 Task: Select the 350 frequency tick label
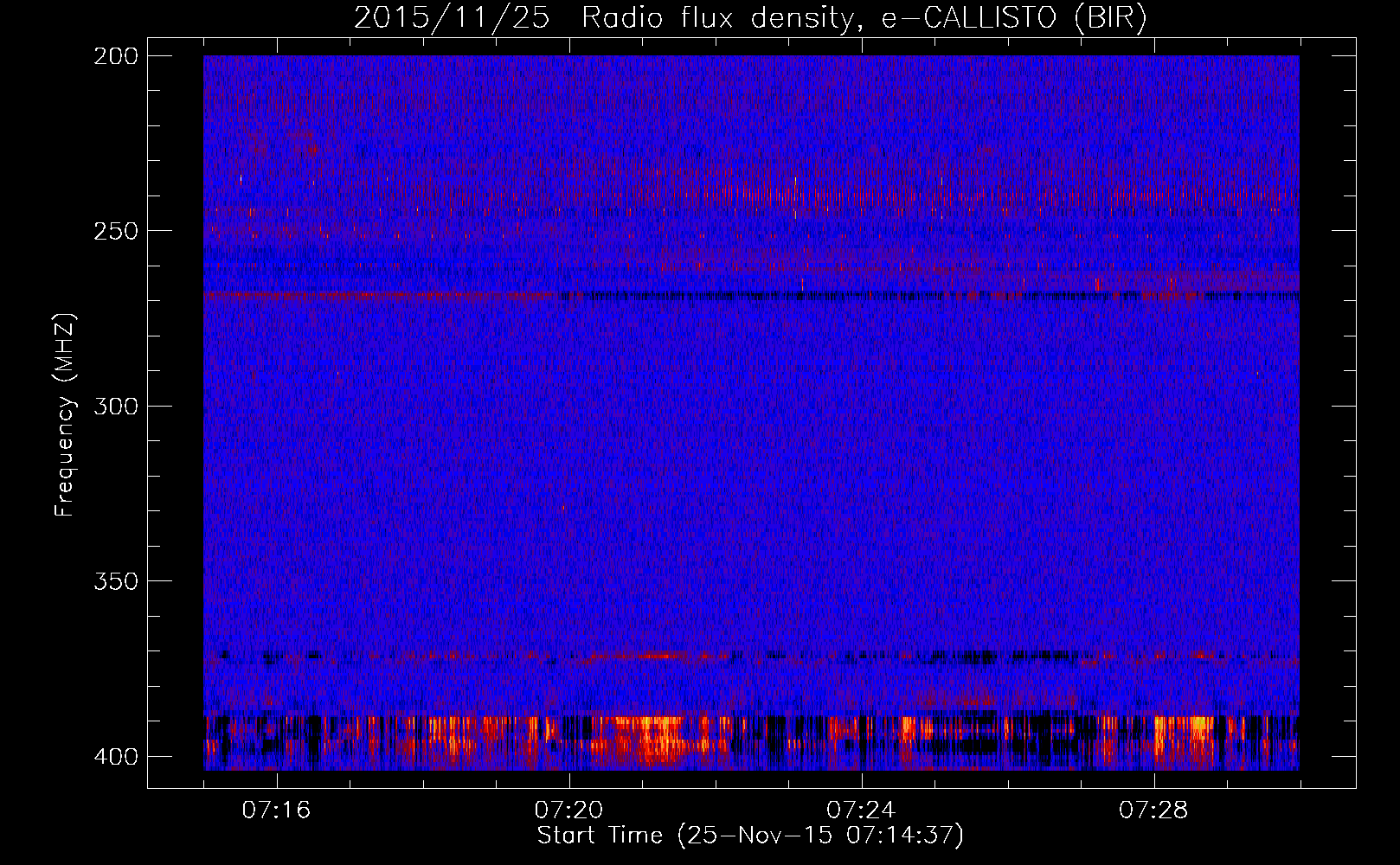(x=115, y=581)
